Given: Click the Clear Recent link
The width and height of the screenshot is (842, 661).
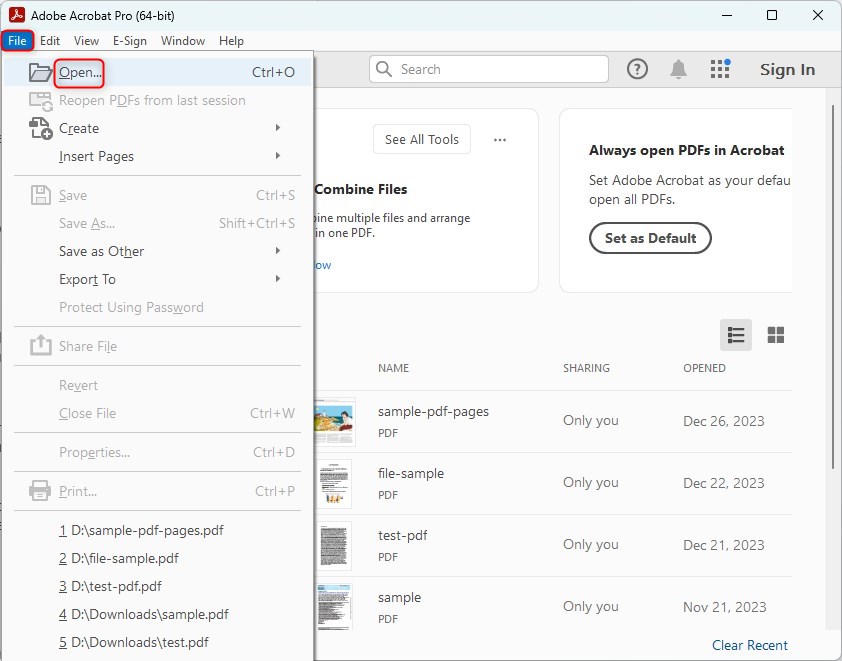Looking at the screenshot, I should [x=749, y=645].
